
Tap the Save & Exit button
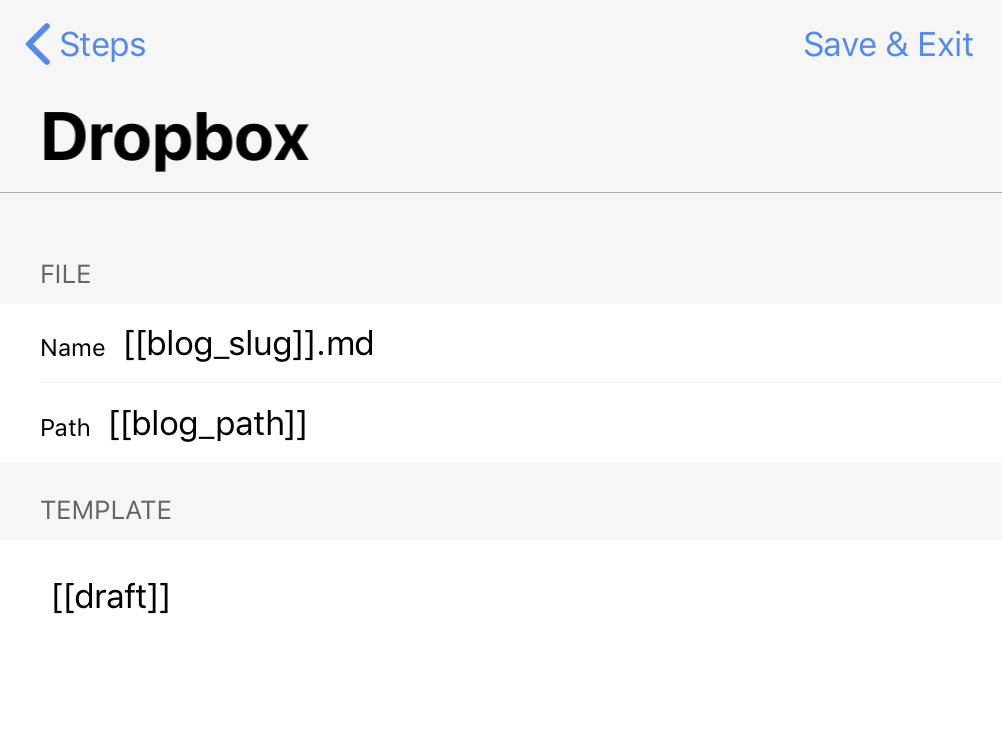(888, 45)
